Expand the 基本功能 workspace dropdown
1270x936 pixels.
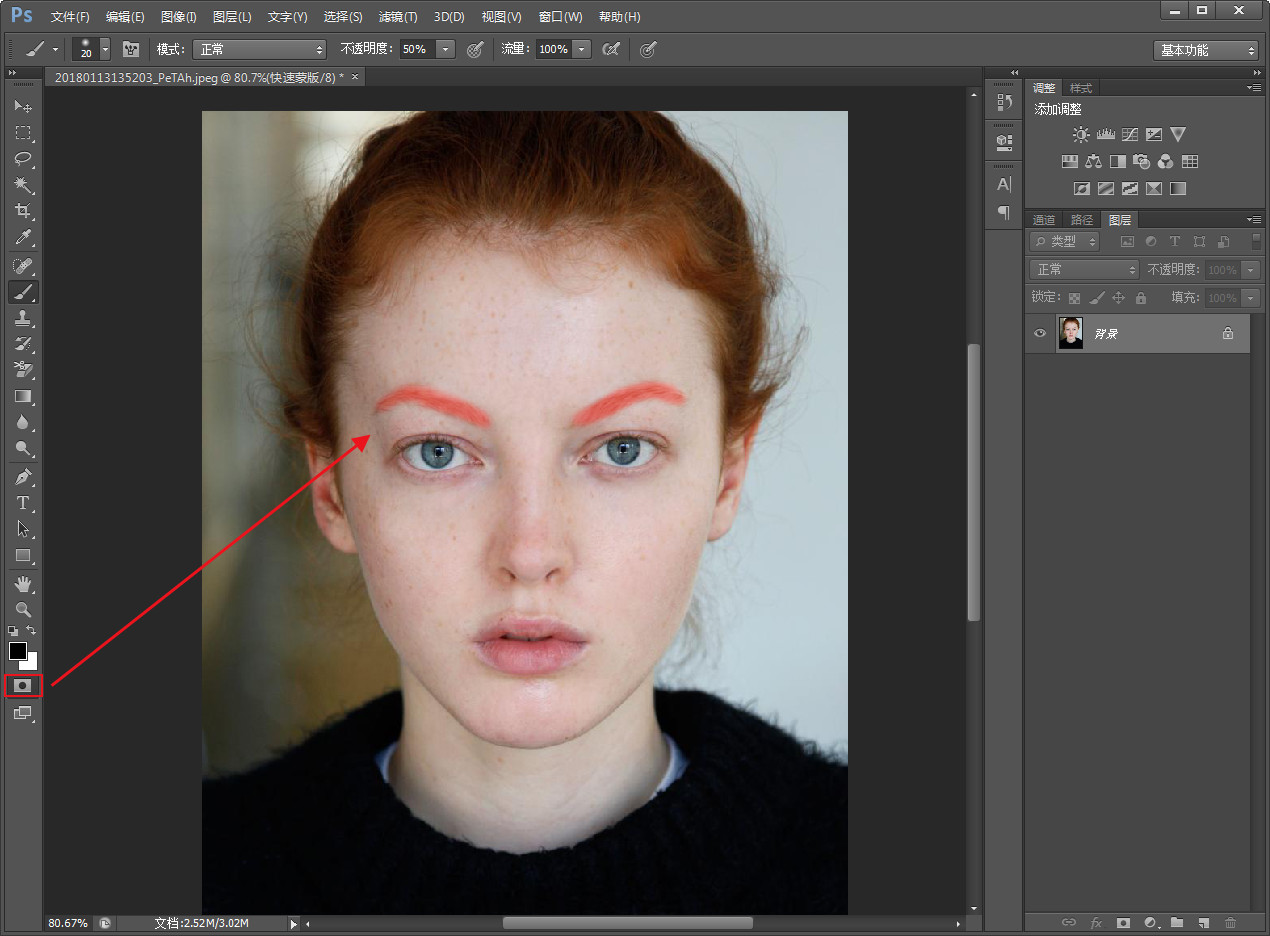click(x=1206, y=50)
